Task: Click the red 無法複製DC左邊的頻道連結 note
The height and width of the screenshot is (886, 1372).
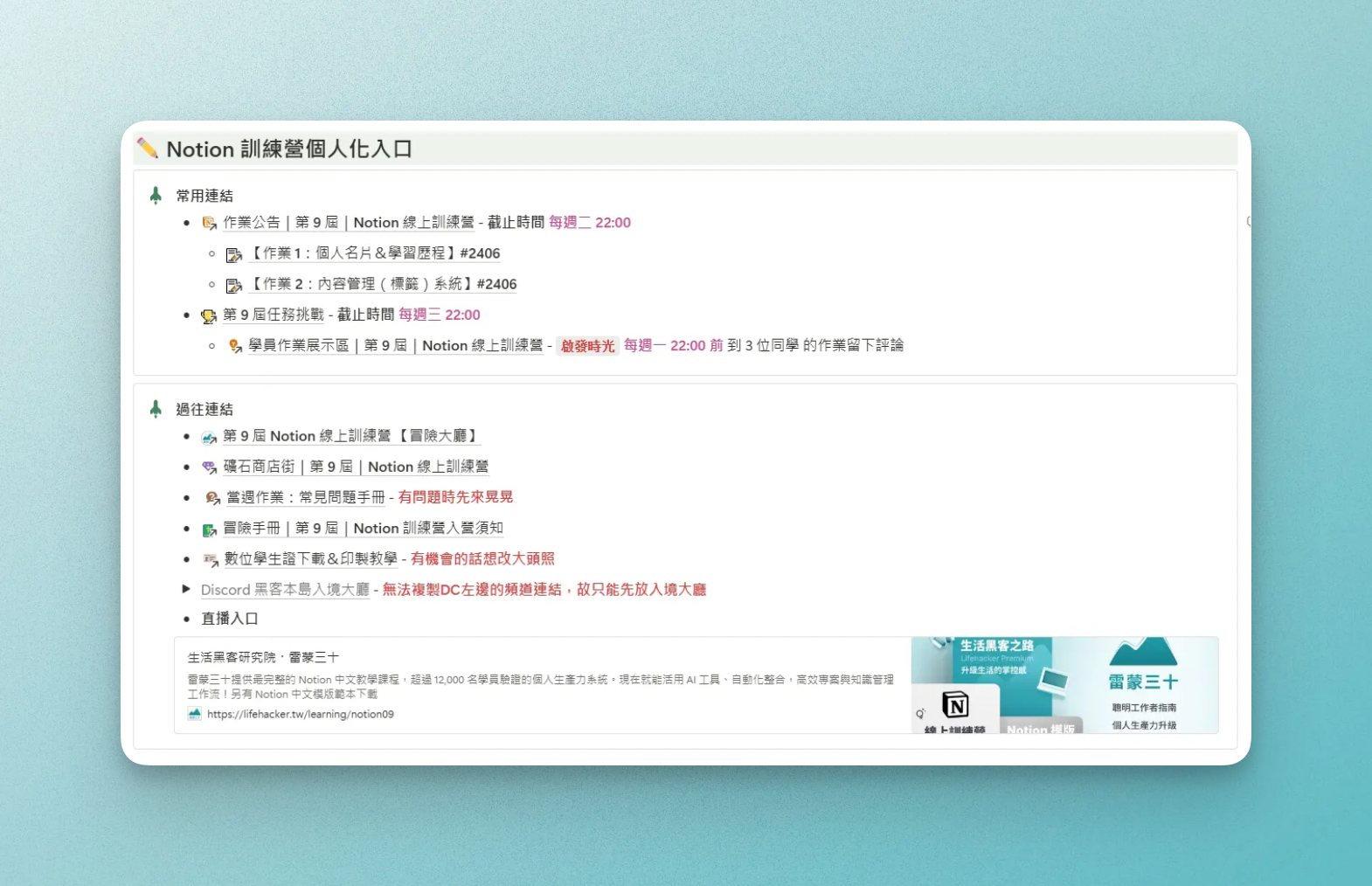Action: pos(544,589)
